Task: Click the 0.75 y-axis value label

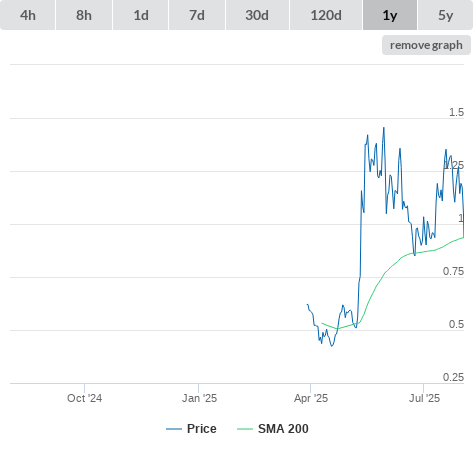Action: (453, 271)
